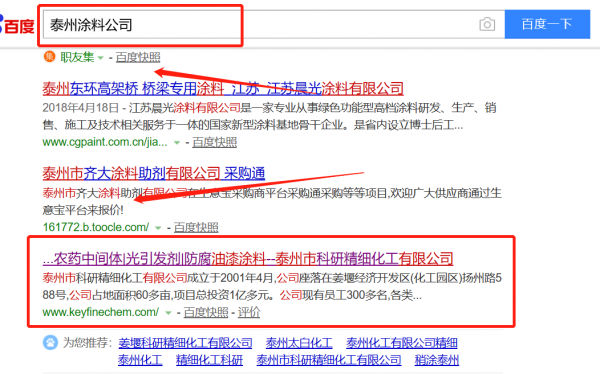The height and width of the screenshot is (374, 600).
Task: Open recommended search 姜堰科研精细化工有限公司
Action: coord(185,343)
